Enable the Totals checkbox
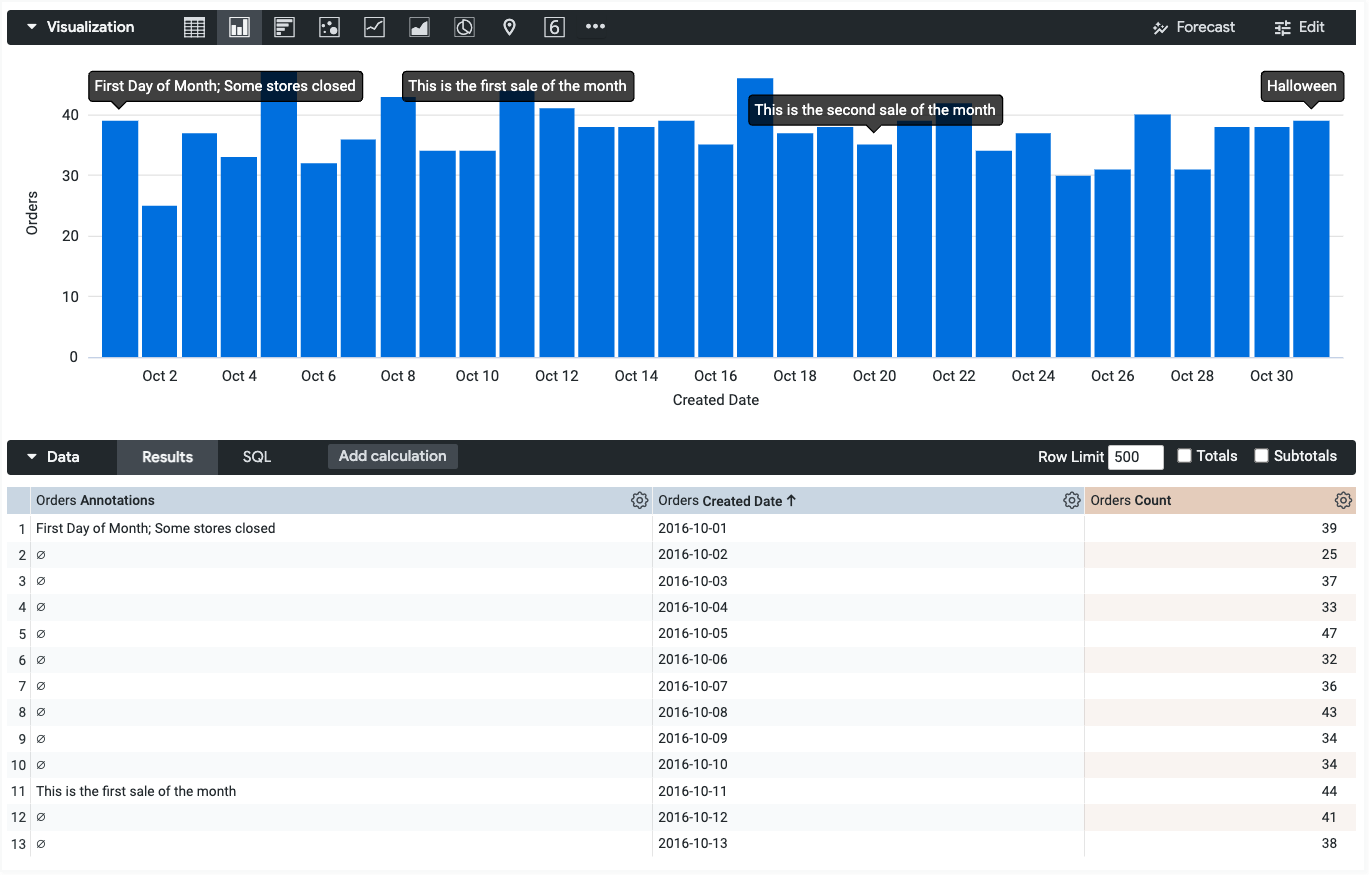 click(1184, 456)
